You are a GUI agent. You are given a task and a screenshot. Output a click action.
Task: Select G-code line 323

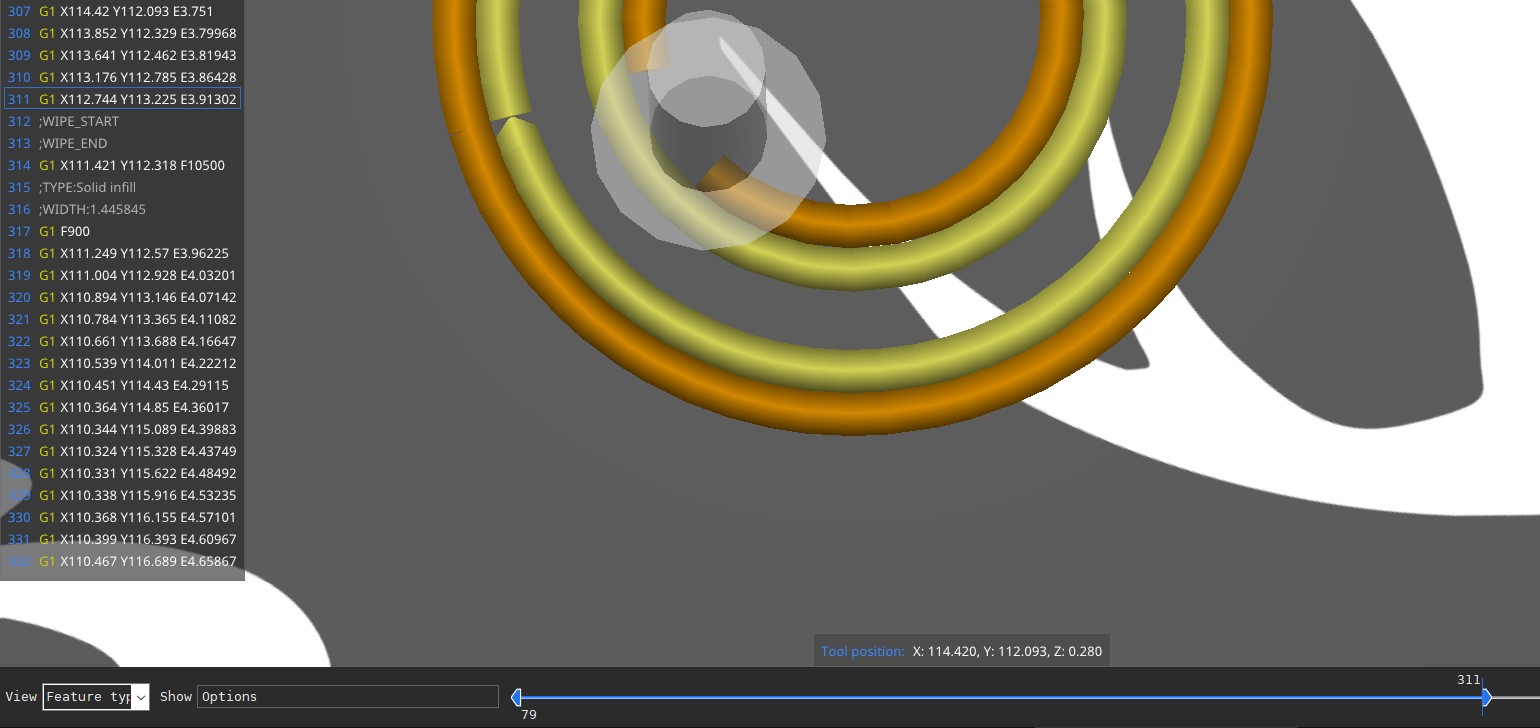point(122,363)
